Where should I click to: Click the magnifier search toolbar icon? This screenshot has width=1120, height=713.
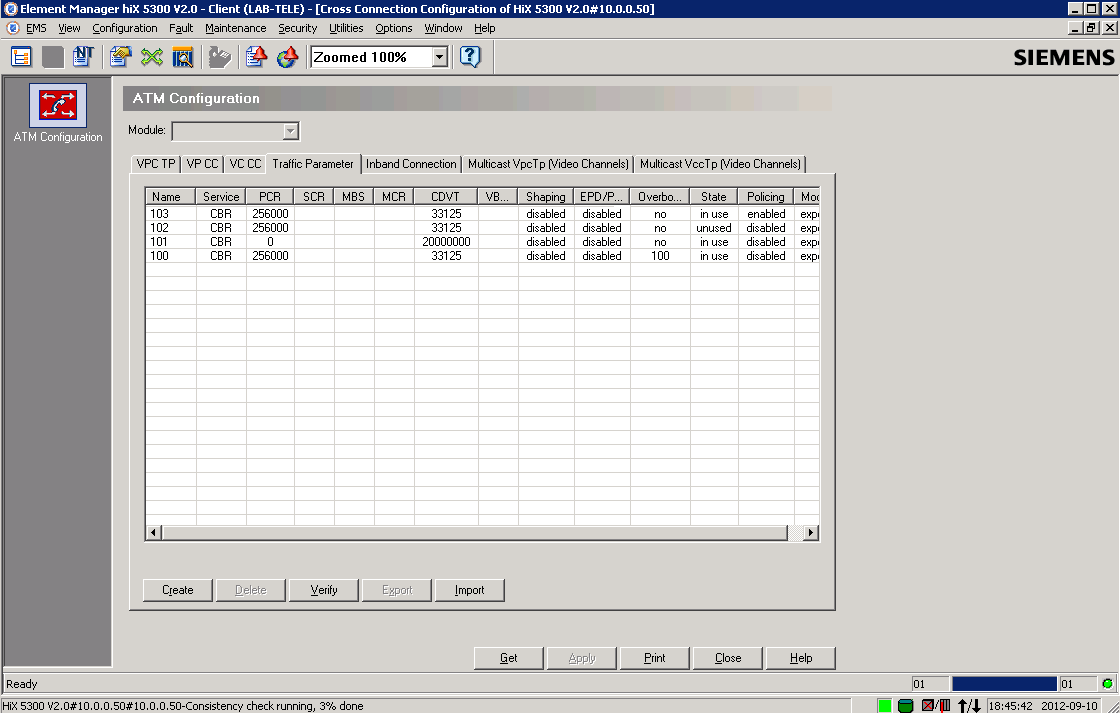tap(183, 57)
